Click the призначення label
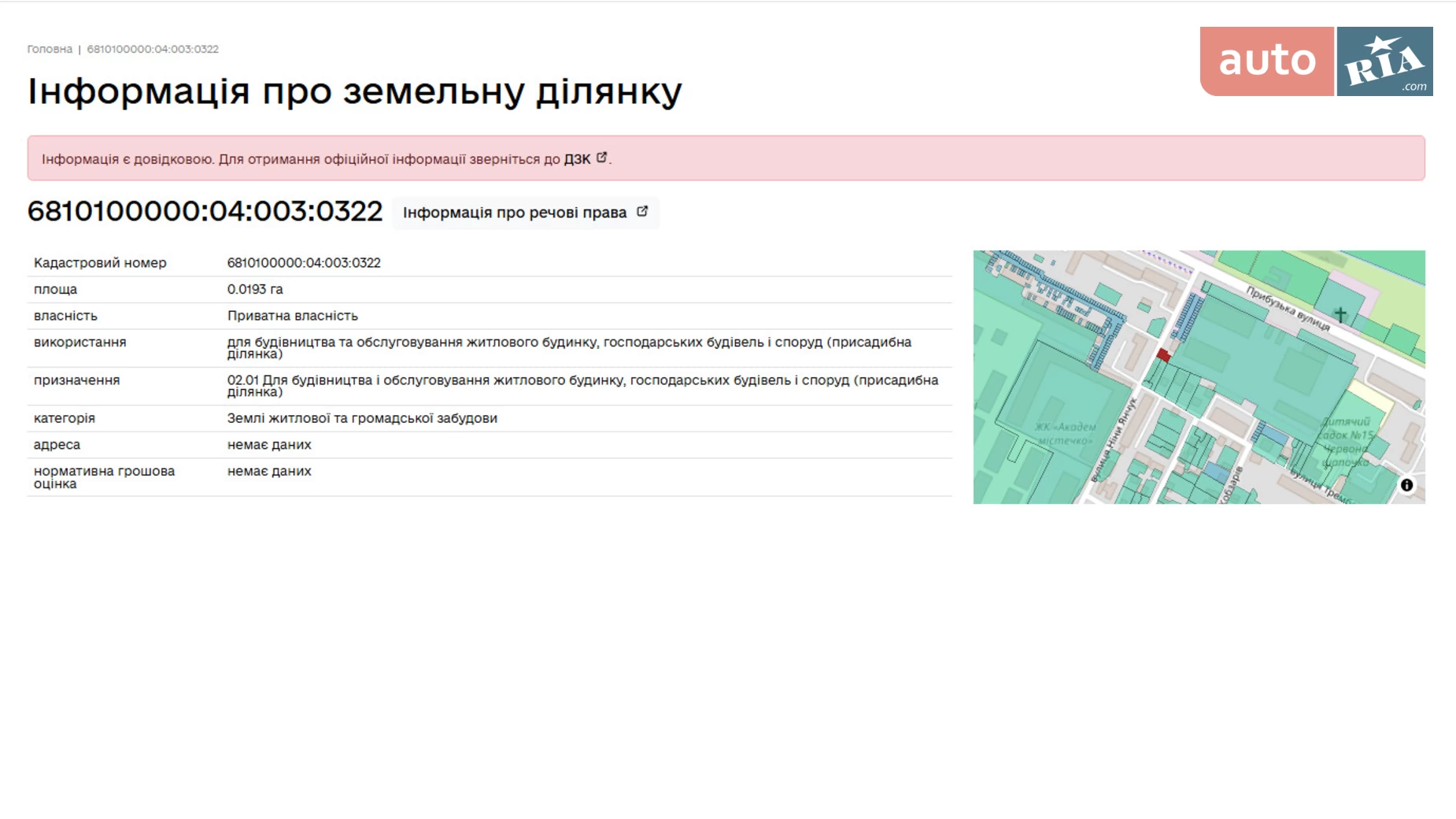 click(x=76, y=380)
